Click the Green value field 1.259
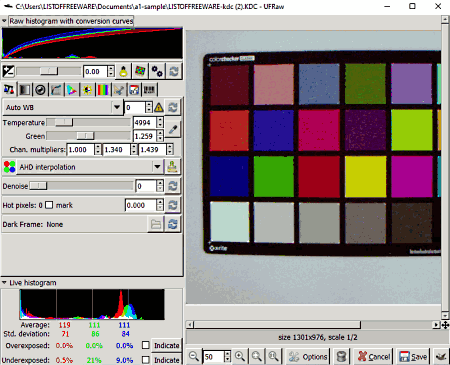 tap(145, 136)
